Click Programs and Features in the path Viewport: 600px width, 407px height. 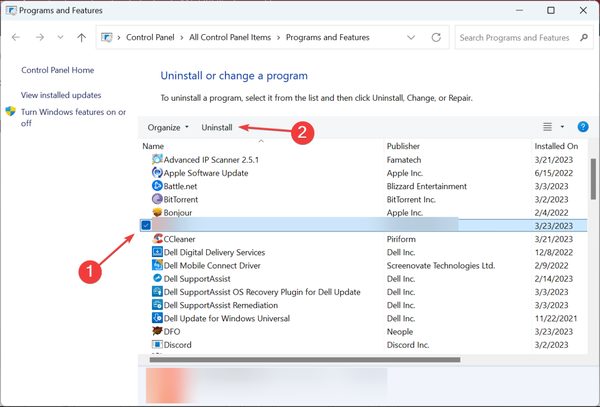(x=328, y=37)
